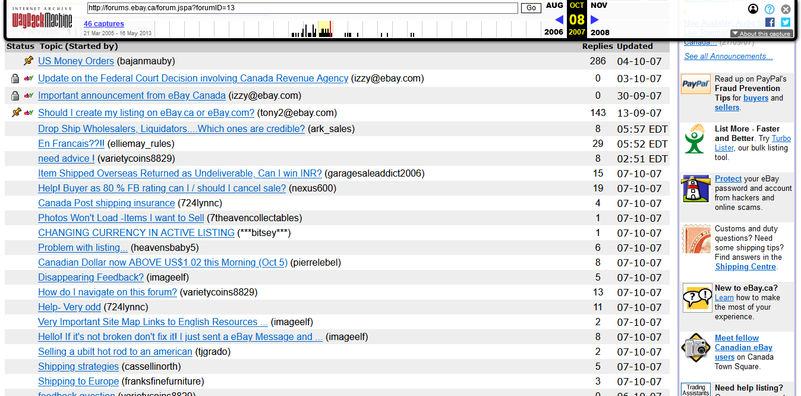Open Drop Ship Wholesalers, Liquidators topic

171,129
